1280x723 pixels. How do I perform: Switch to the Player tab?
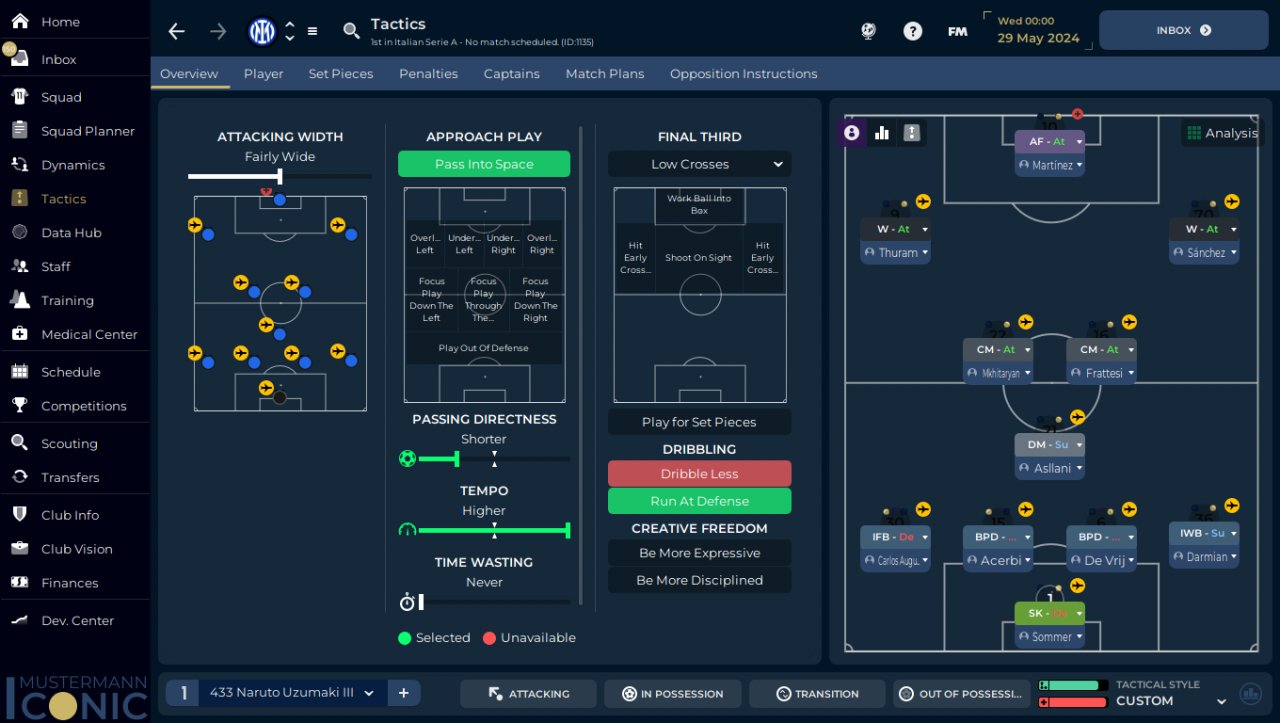263,74
